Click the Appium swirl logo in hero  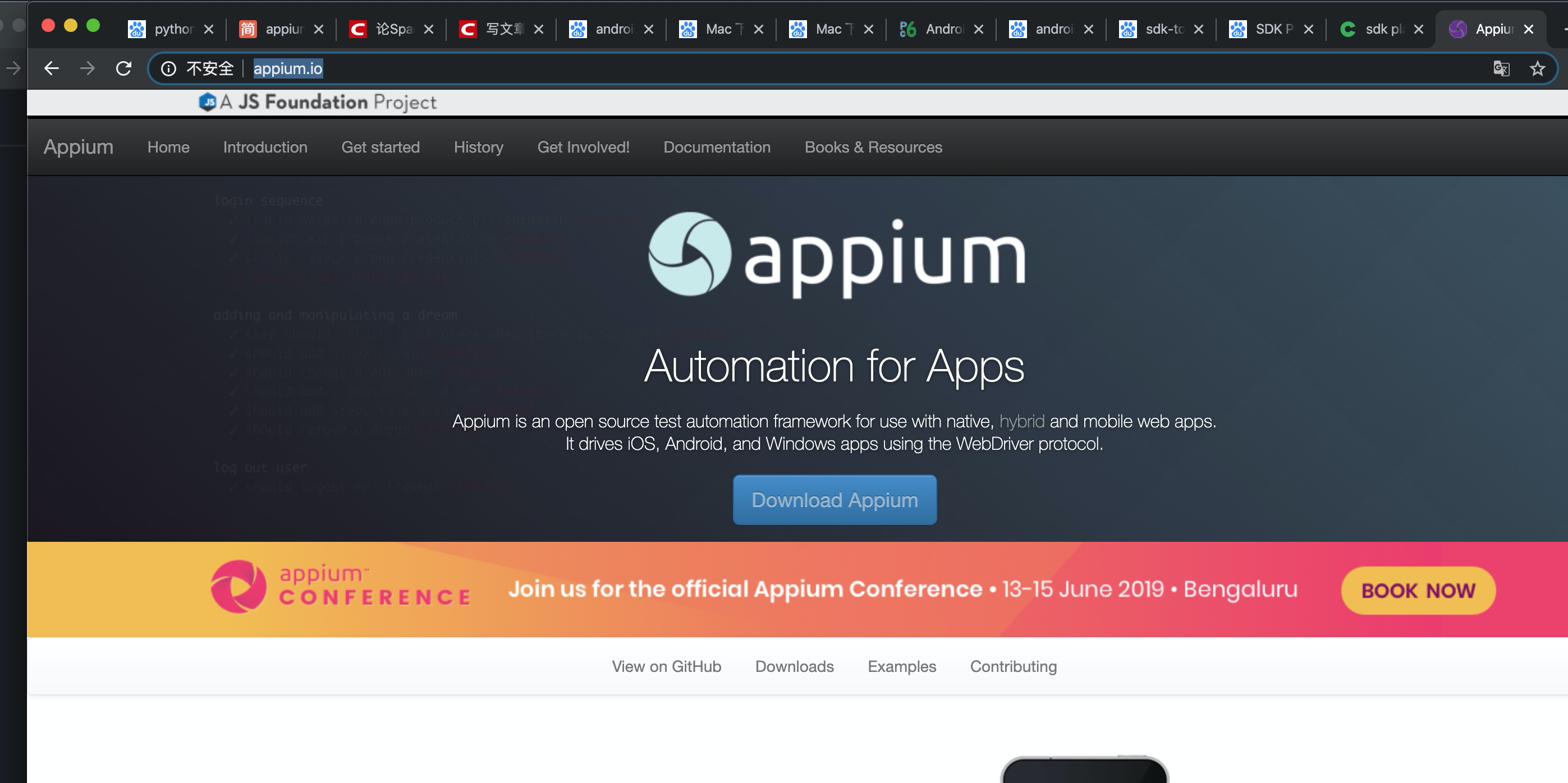(x=690, y=254)
